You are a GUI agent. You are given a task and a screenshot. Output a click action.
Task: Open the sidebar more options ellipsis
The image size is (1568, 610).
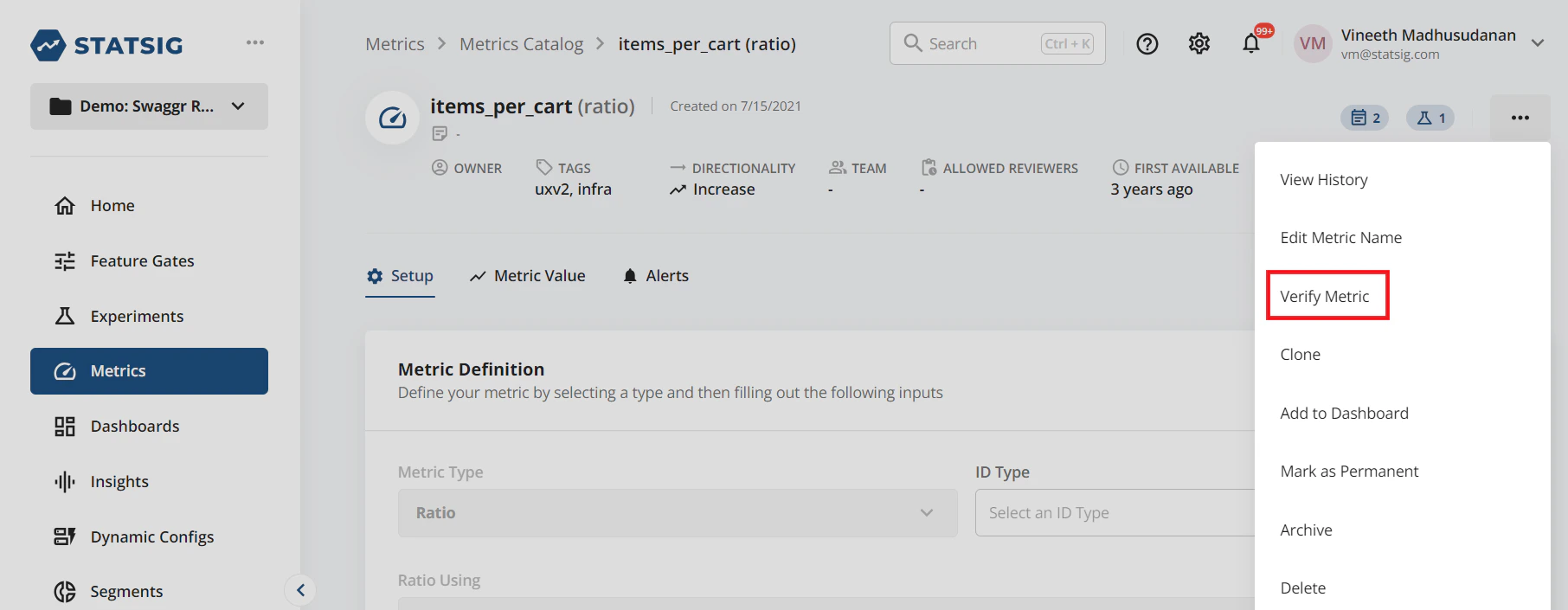tap(254, 42)
